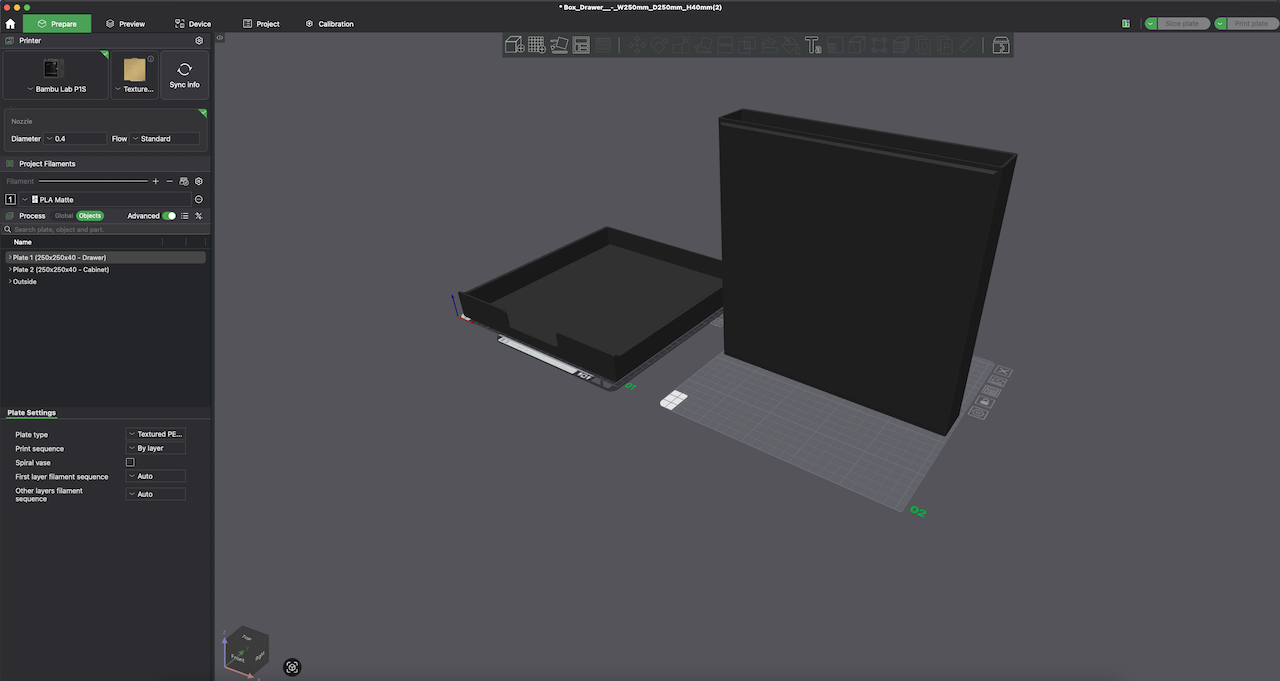Viewport: 1280px width, 681px height.
Task: Switch to the Calibration tab
Action: tap(329, 23)
